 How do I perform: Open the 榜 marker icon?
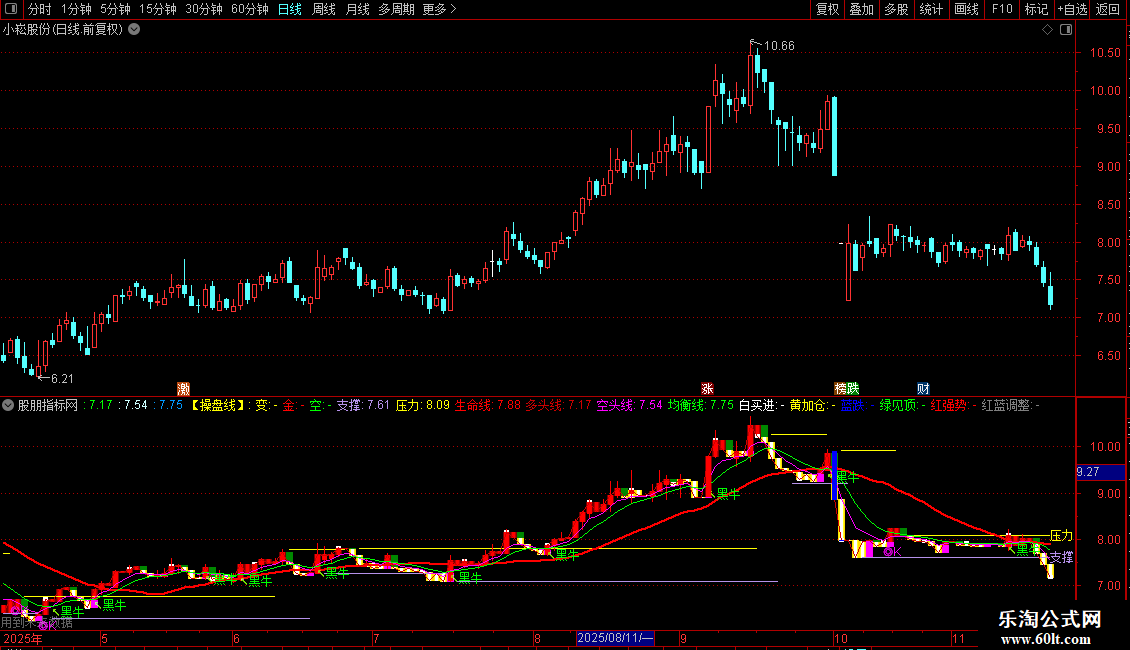pyautogui.click(x=840, y=388)
